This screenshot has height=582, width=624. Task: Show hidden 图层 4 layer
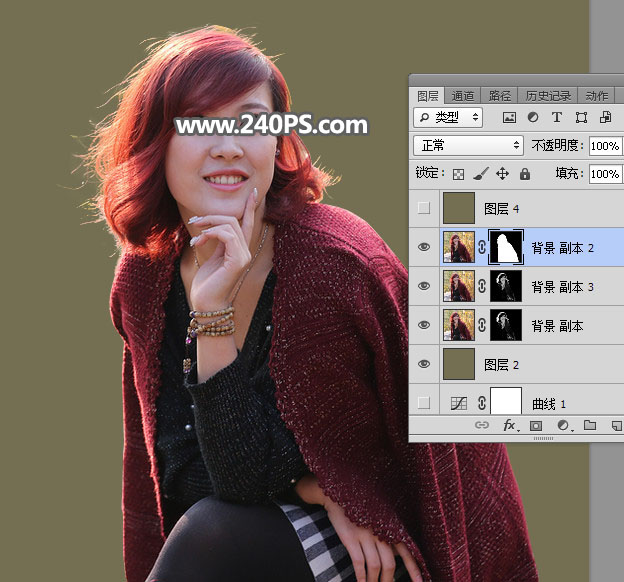[x=424, y=208]
